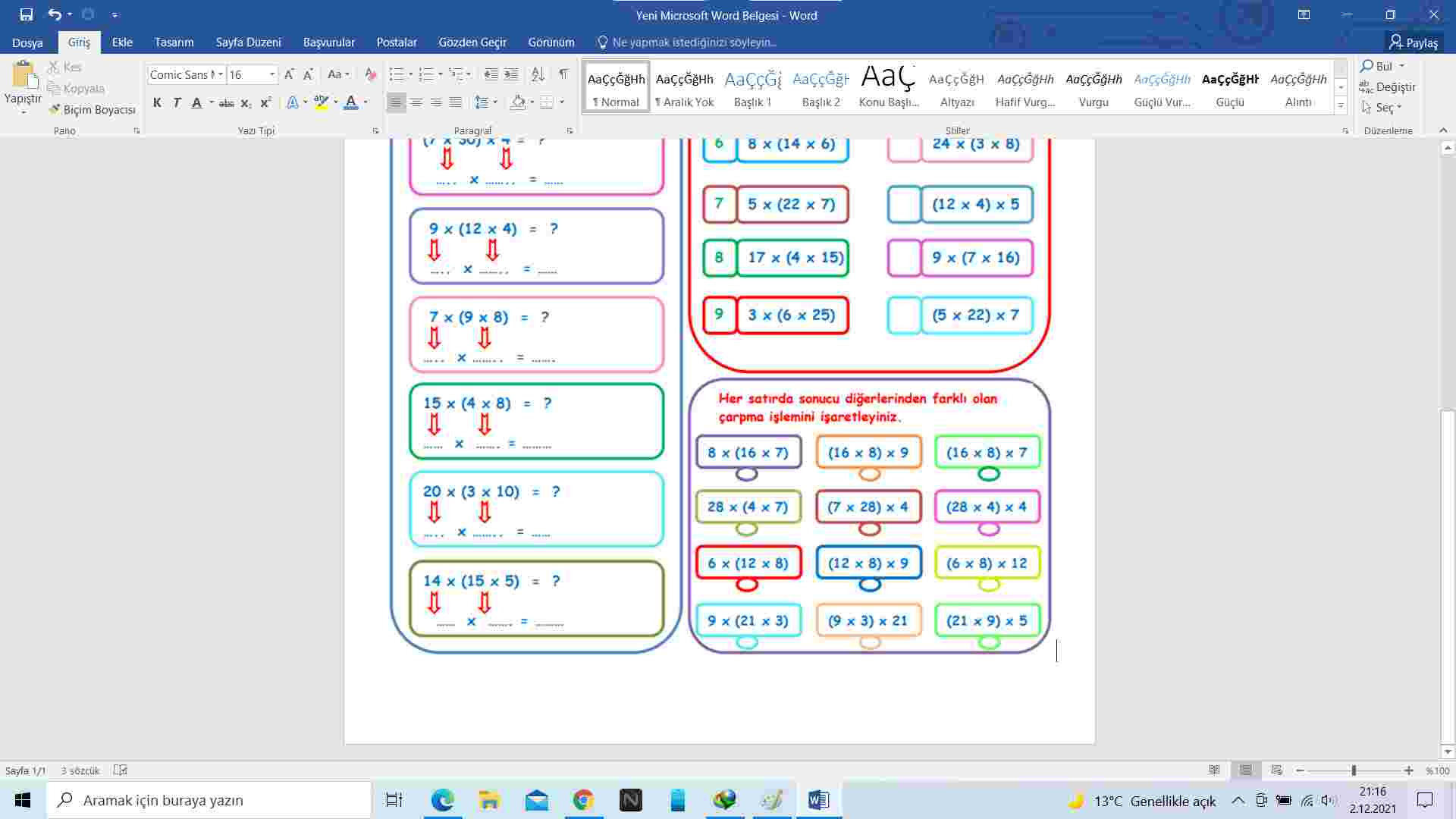The height and width of the screenshot is (819, 1456).
Task: Check spelling proofing status icon
Action: (121, 770)
